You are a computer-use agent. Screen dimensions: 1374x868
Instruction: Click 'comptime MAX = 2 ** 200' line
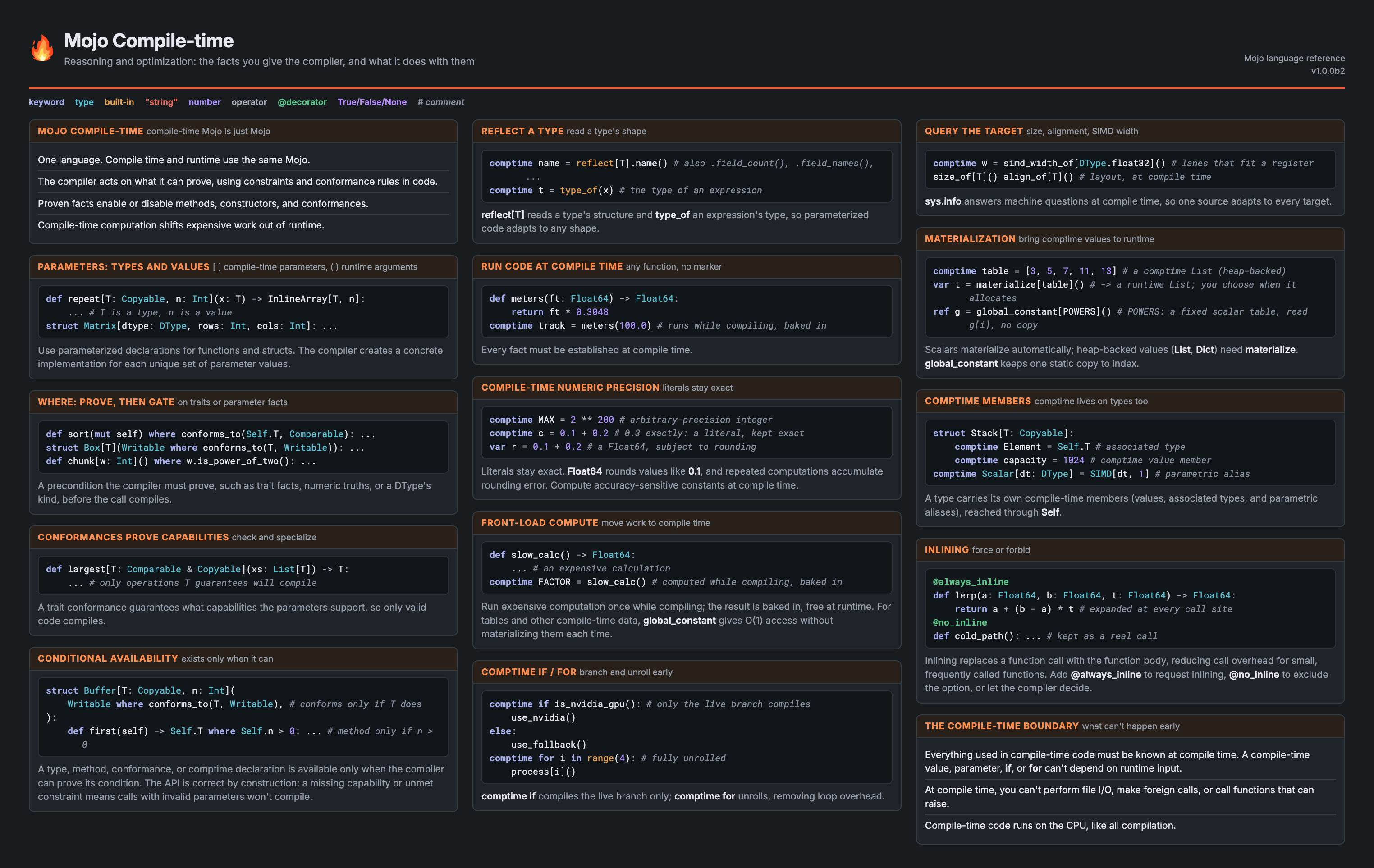point(631,420)
